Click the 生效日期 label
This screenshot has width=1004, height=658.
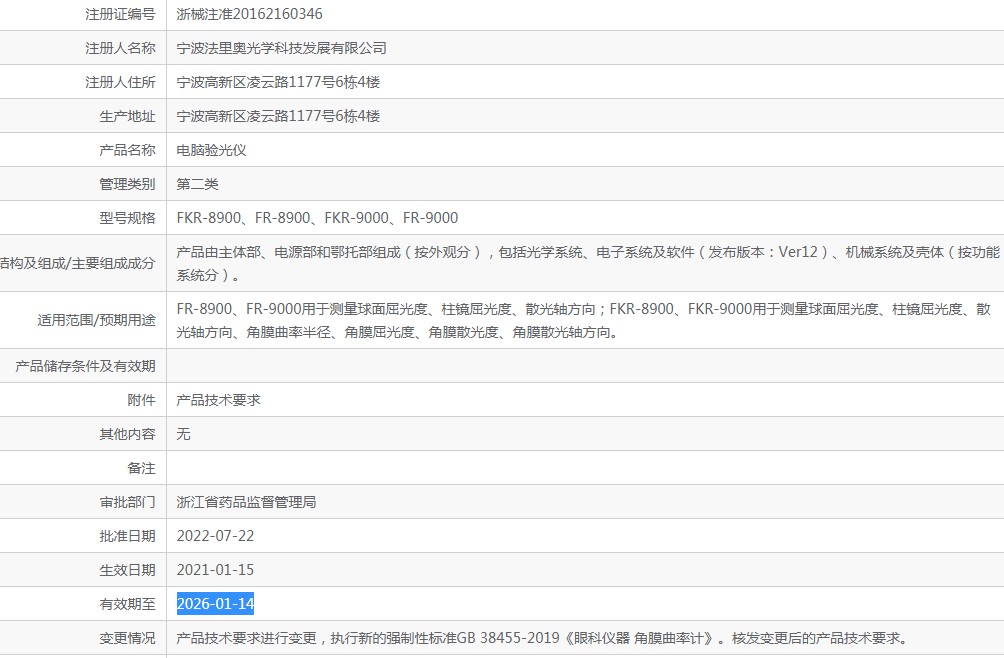[127, 569]
